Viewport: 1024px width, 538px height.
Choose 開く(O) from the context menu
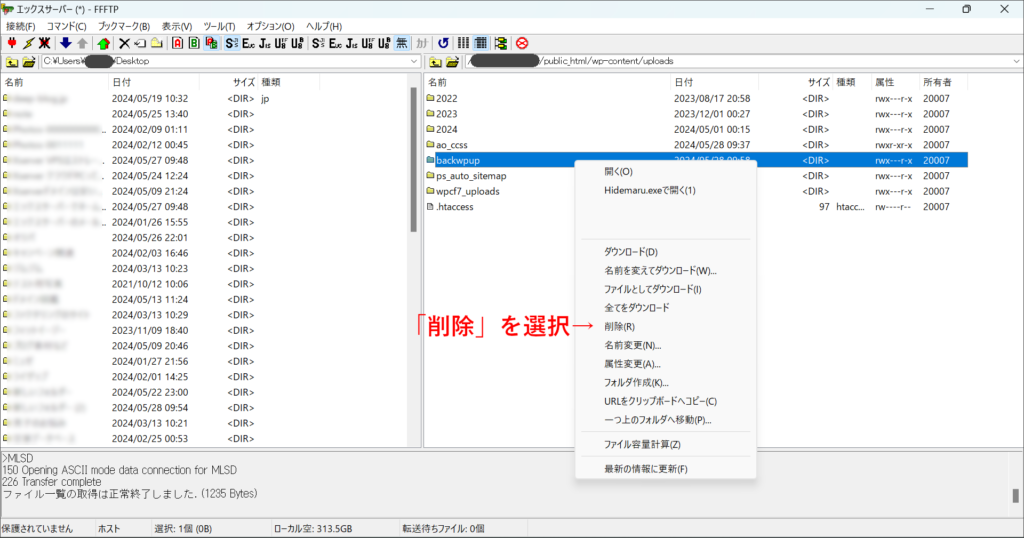pos(665,172)
